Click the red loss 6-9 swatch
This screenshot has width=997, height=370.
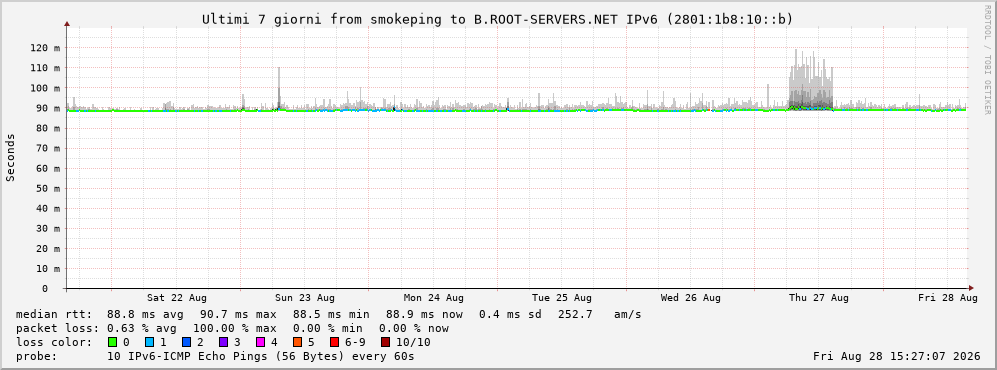click(334, 342)
